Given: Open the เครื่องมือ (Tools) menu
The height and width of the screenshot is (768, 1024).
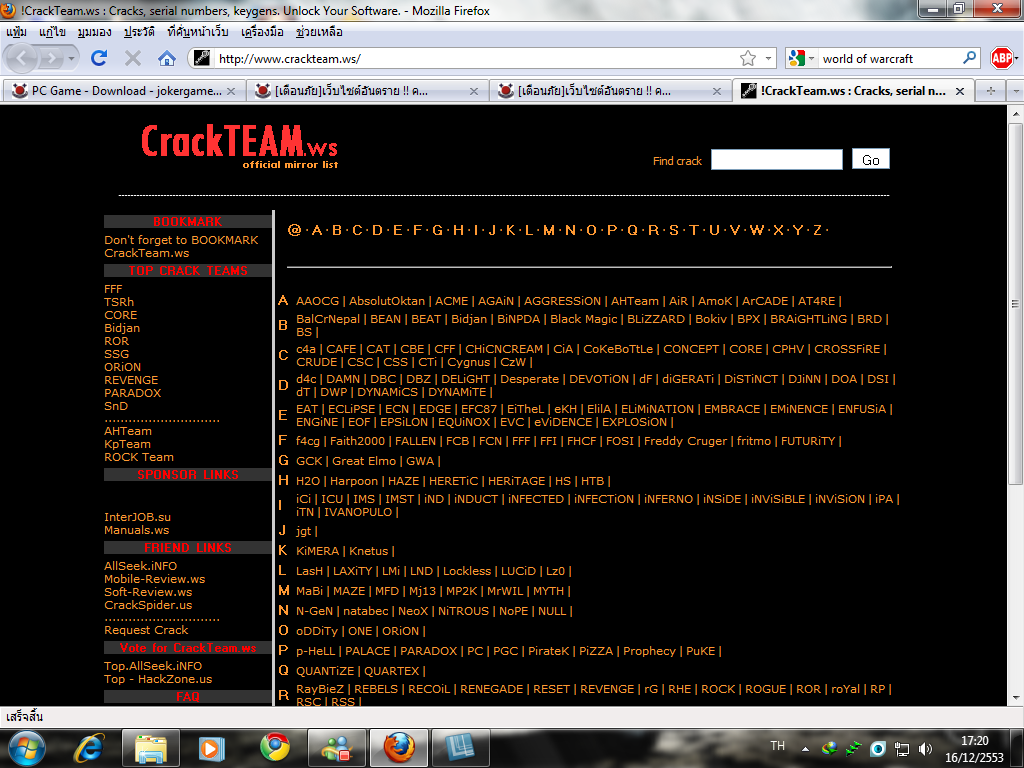Looking at the screenshot, I should pyautogui.click(x=262, y=32).
